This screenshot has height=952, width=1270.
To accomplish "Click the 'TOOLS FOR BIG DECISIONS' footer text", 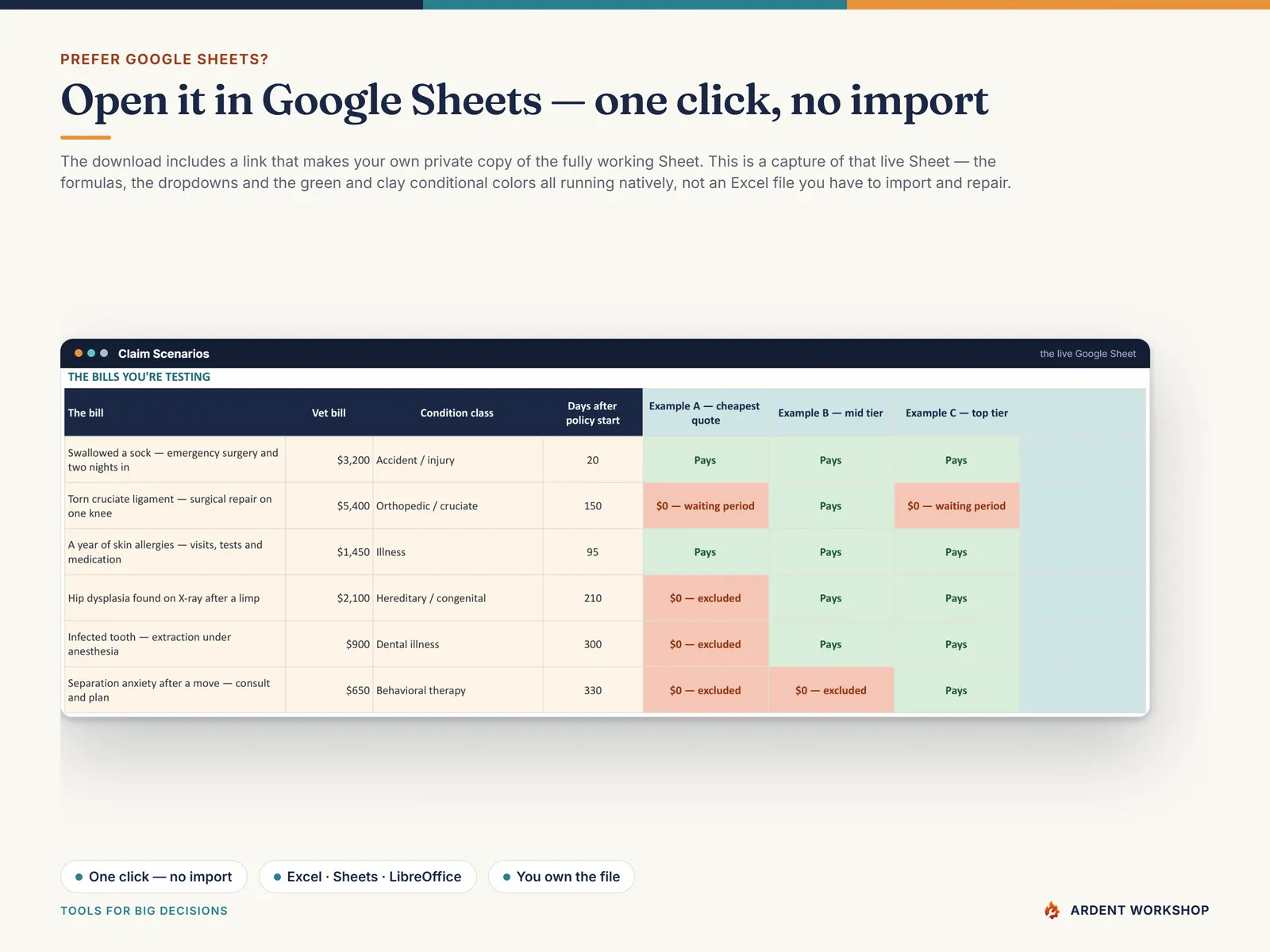I will tap(144, 911).
